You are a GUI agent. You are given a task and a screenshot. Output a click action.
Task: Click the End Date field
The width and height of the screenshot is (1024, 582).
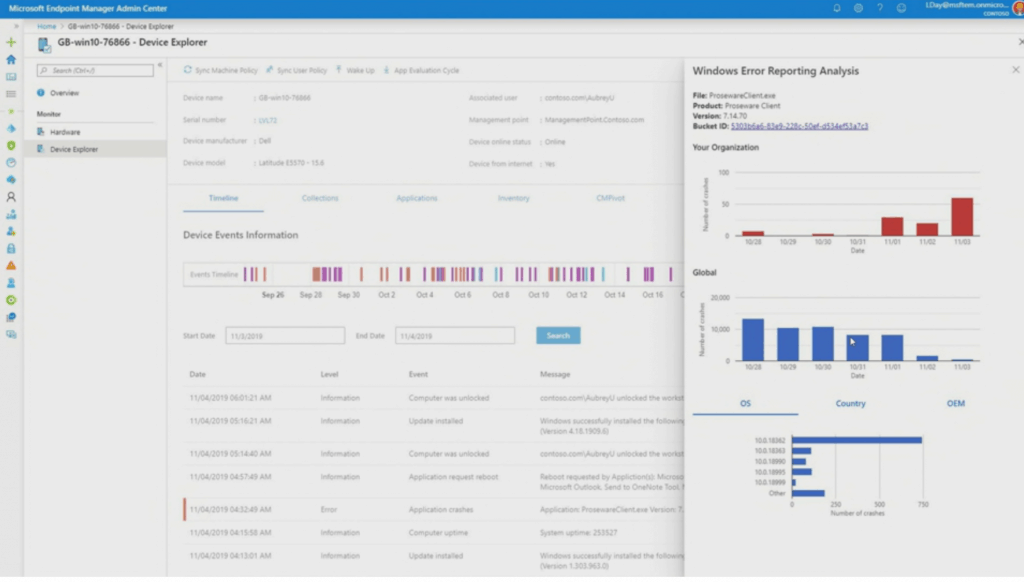pos(455,336)
